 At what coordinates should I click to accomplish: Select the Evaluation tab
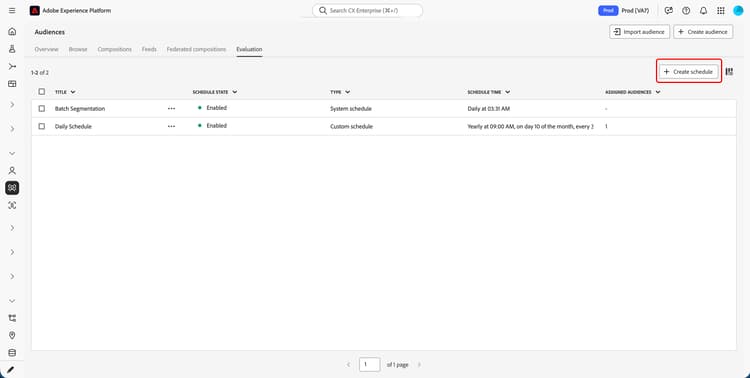point(249,49)
